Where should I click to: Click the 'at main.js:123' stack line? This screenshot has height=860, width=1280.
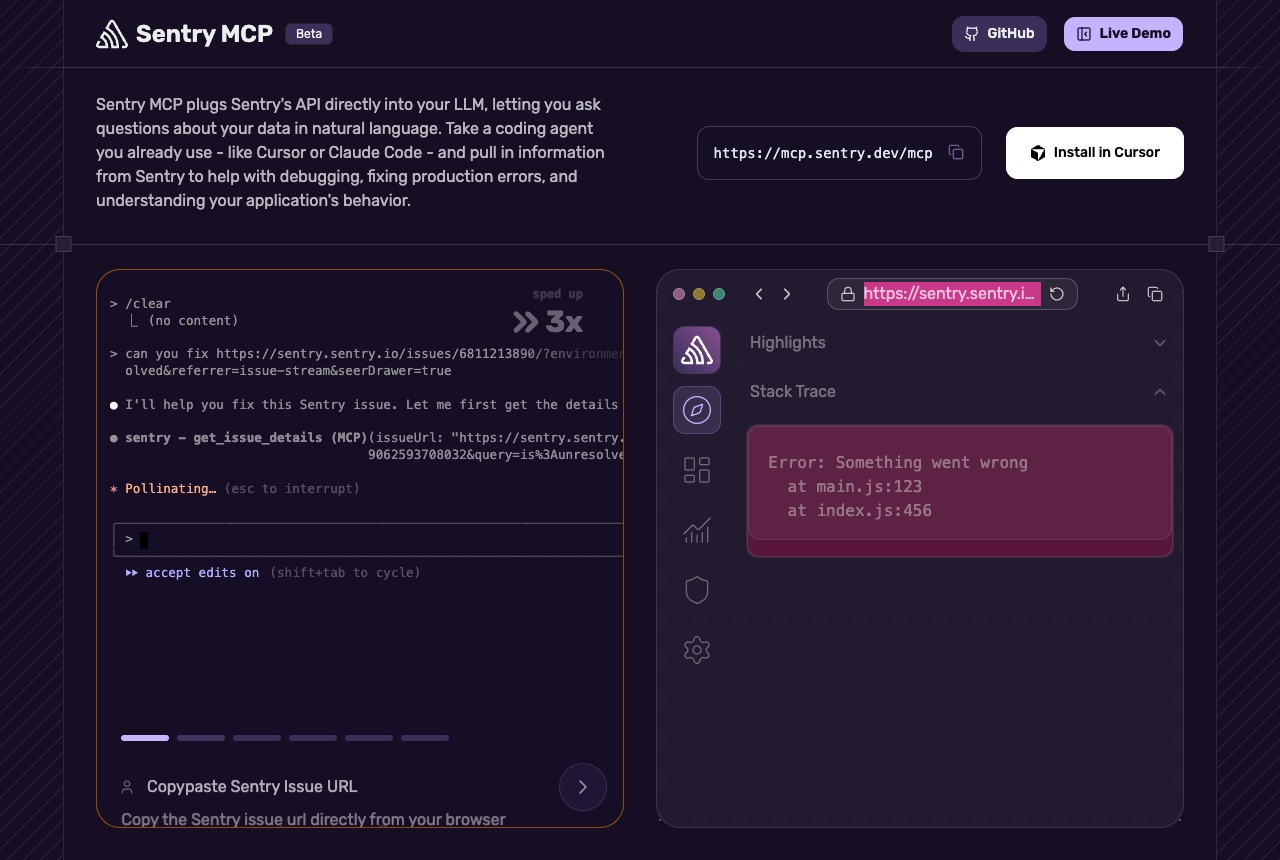pos(854,487)
